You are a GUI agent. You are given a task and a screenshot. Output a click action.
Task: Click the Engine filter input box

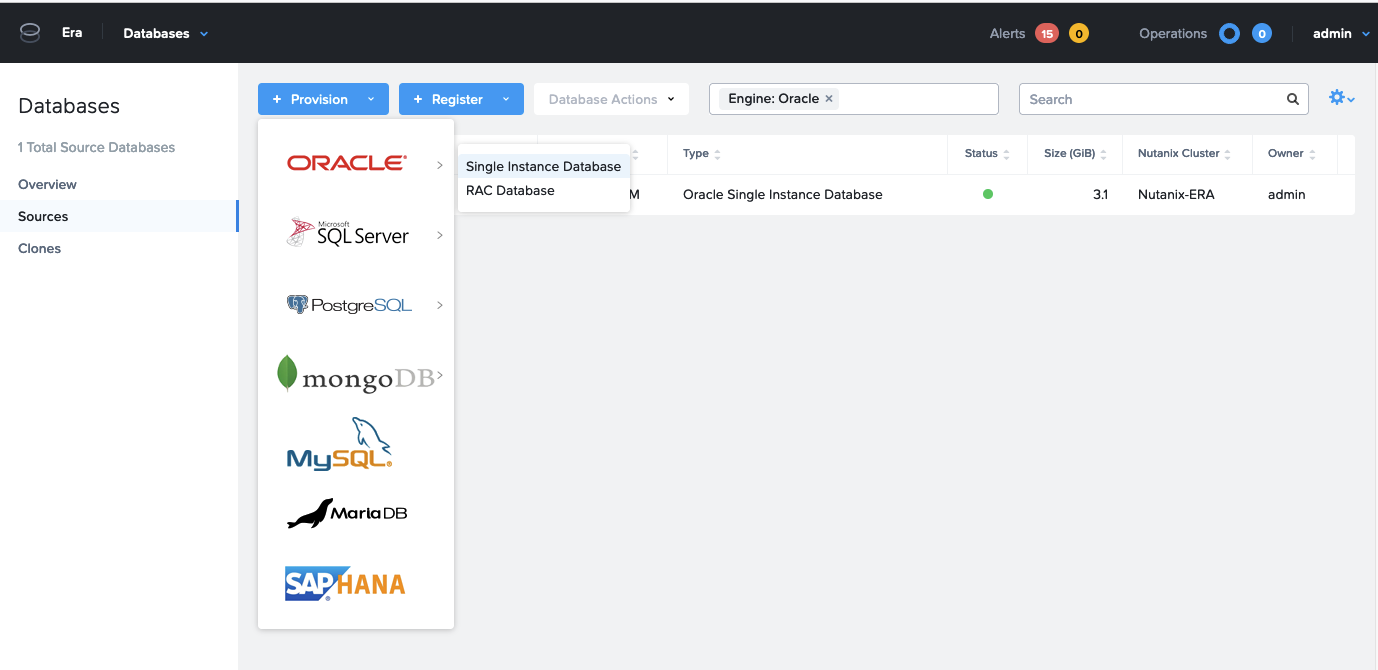pyautogui.click(x=854, y=99)
